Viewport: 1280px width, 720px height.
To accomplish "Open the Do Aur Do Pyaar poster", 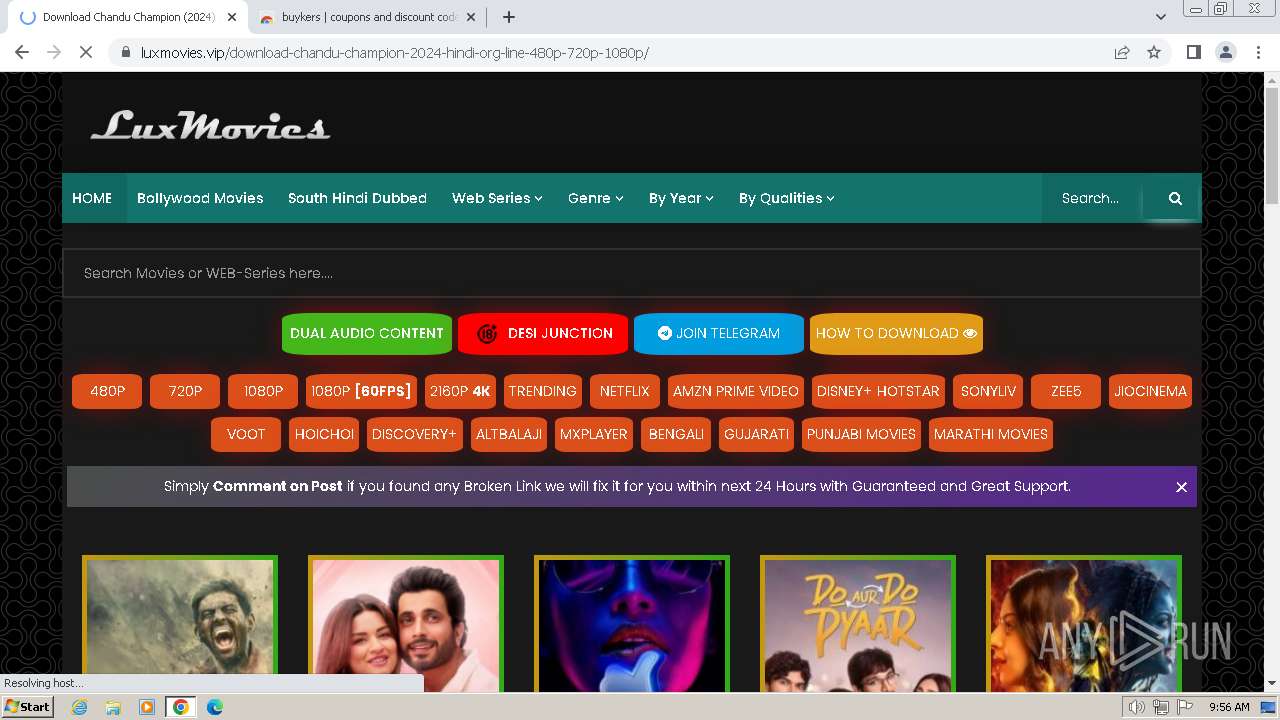I will click(x=858, y=624).
